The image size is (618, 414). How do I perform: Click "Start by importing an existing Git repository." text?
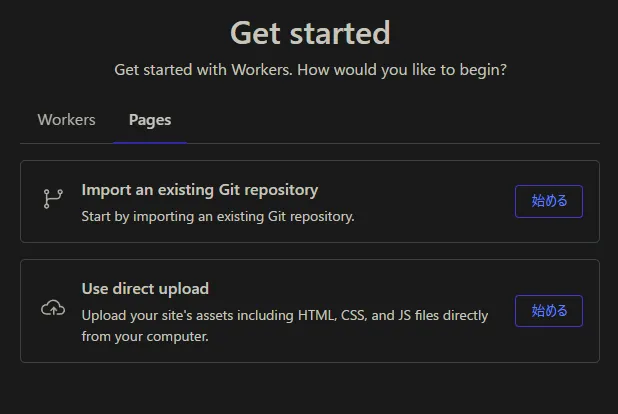pos(217,215)
